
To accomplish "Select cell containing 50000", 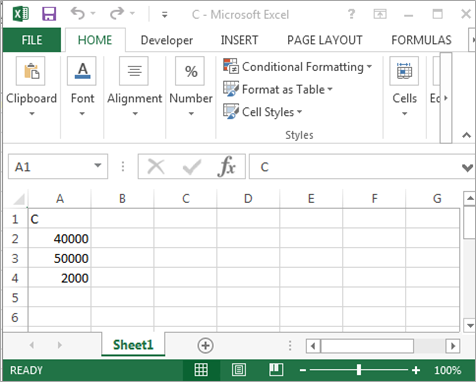I will (60, 258).
